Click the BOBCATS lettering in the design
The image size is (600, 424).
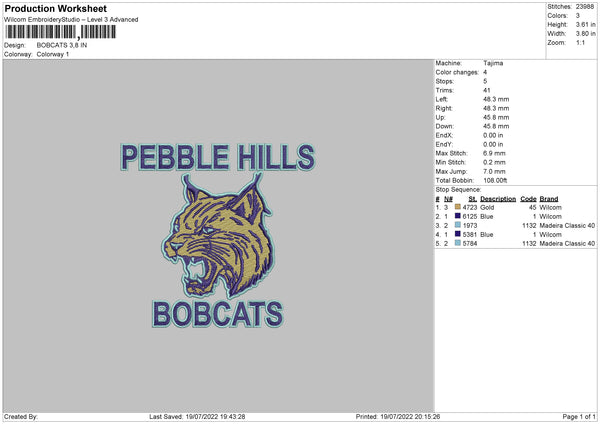(x=218, y=314)
